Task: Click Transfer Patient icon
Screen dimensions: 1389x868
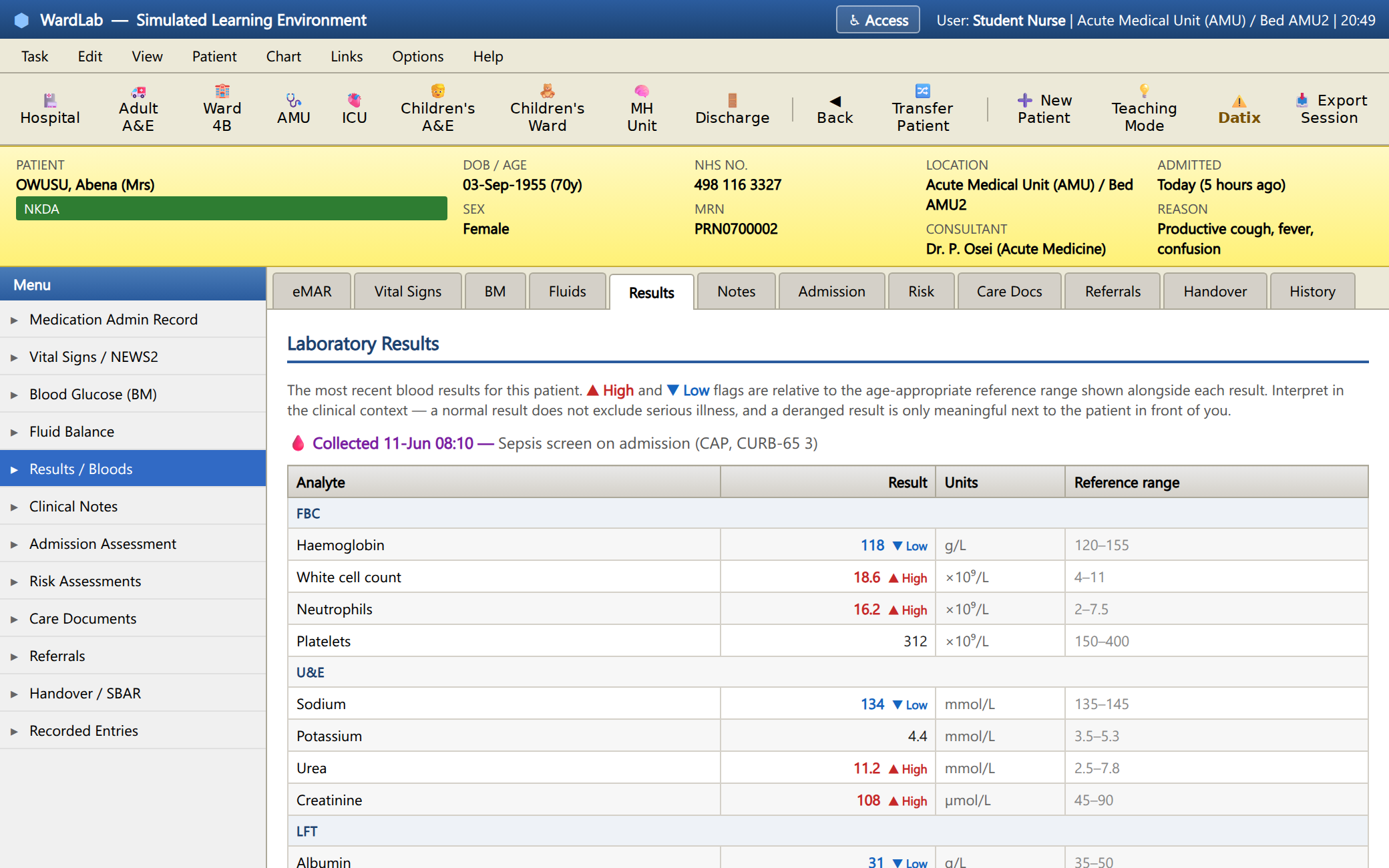Action: [x=922, y=110]
